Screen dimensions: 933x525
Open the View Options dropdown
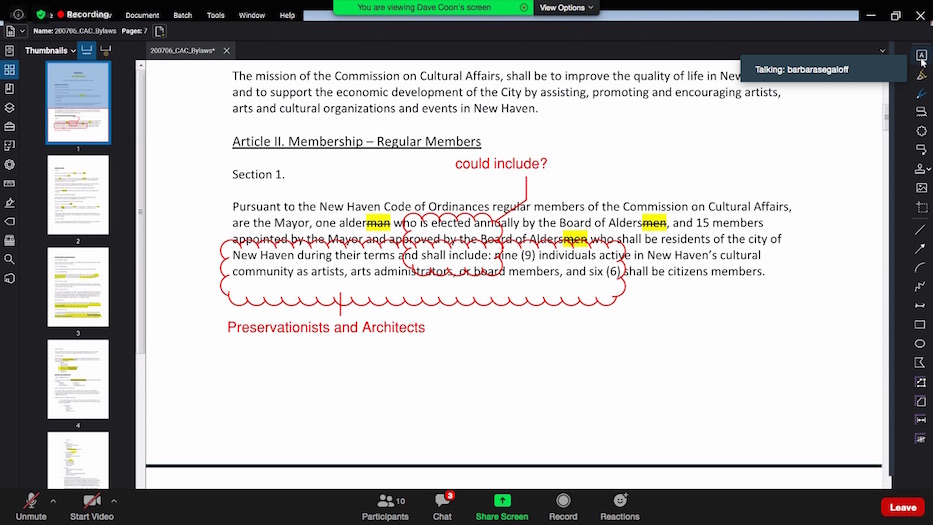click(566, 8)
